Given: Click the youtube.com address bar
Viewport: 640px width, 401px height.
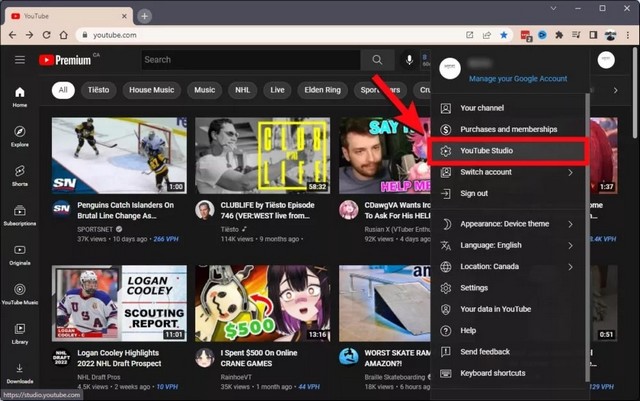Looking at the screenshot, I should pos(269,35).
